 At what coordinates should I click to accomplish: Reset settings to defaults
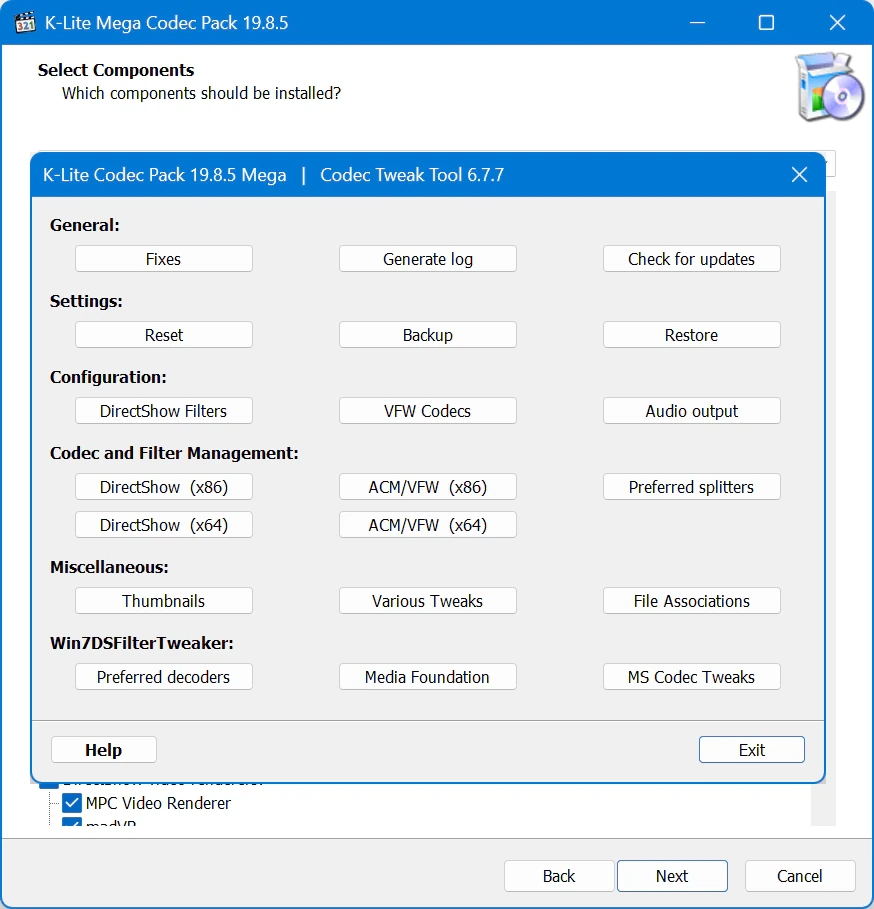pyautogui.click(x=163, y=334)
